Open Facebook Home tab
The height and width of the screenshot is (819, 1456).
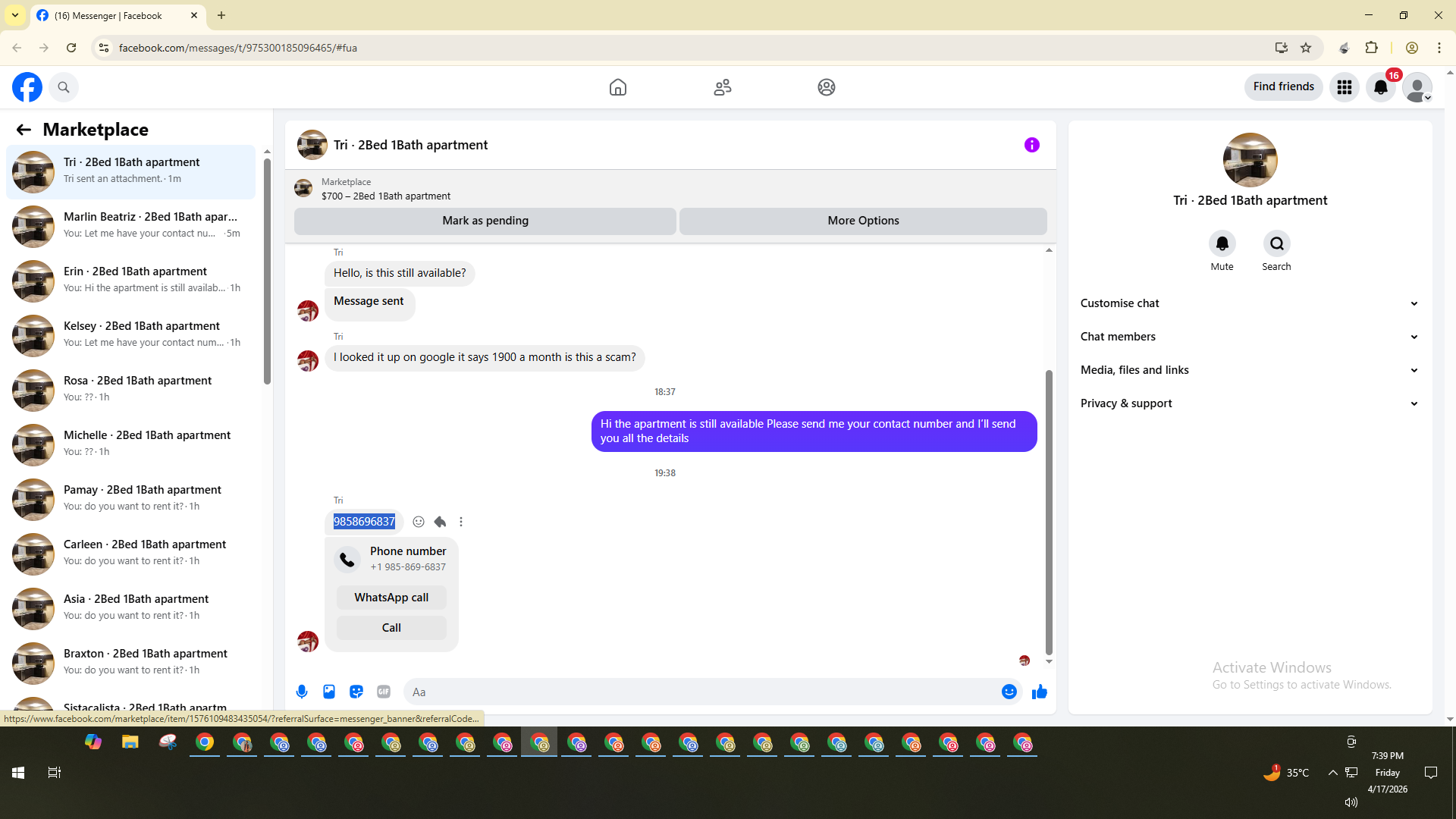(x=618, y=87)
